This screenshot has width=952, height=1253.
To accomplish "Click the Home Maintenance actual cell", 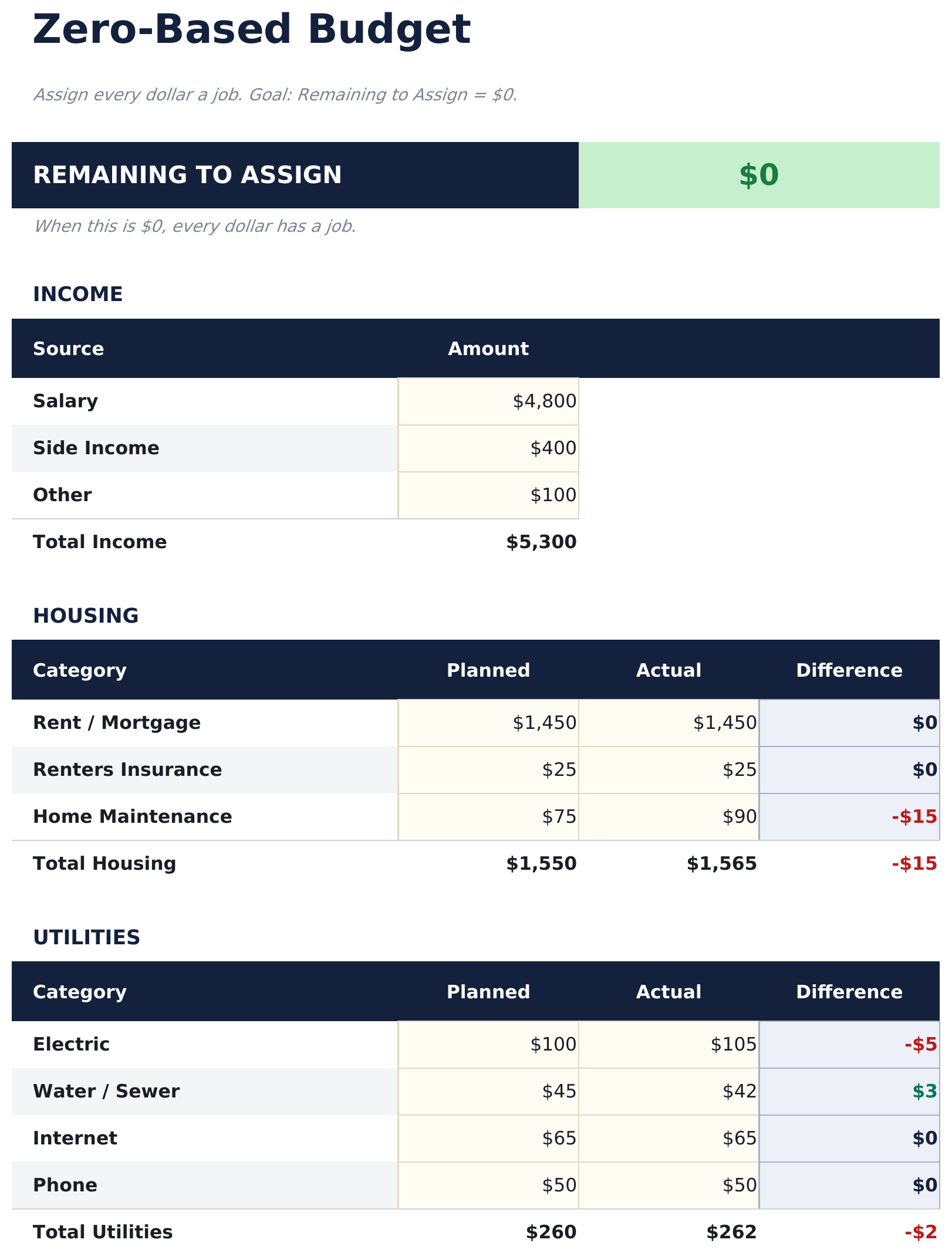I will pyautogui.click(x=669, y=817).
